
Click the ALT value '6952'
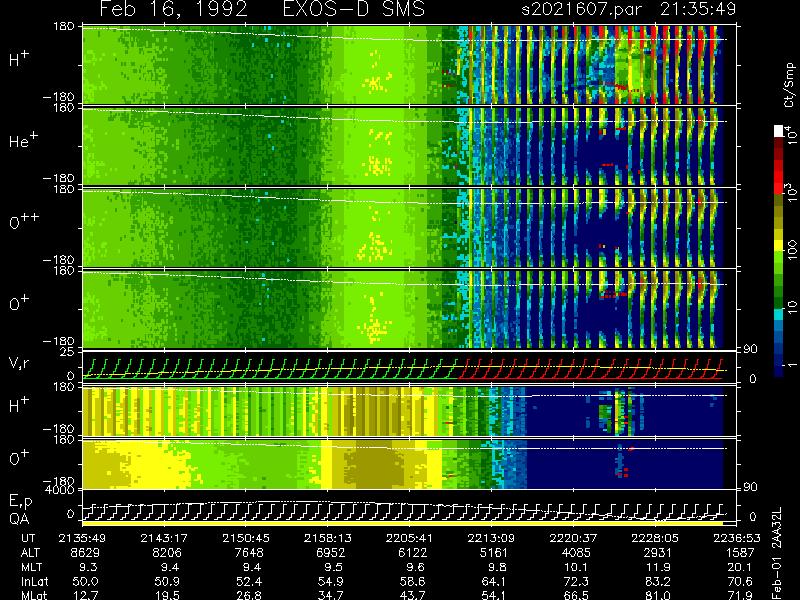click(331, 553)
